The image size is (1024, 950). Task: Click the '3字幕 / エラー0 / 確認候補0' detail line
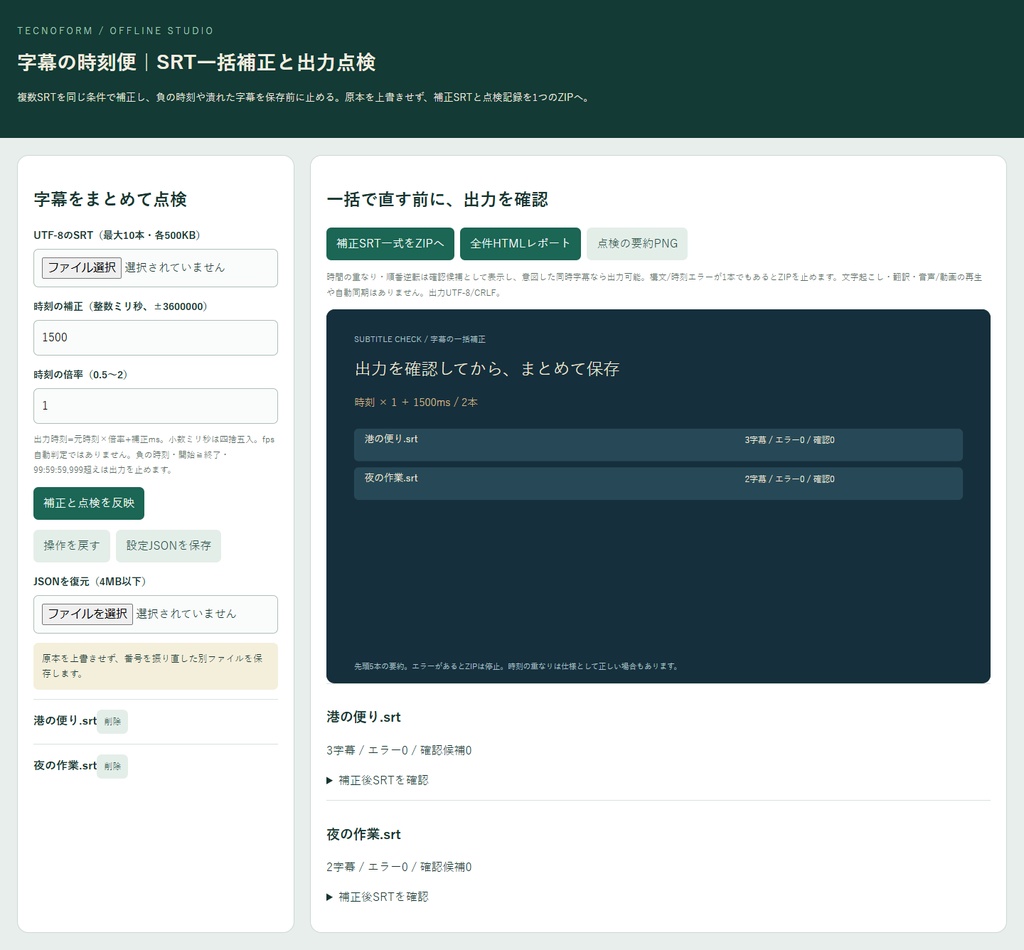click(x=399, y=751)
